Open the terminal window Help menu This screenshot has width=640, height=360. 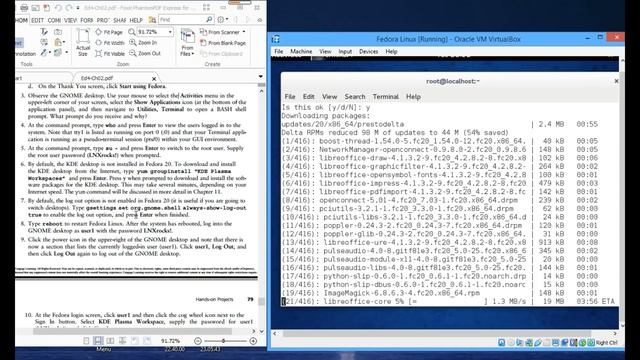413,97
